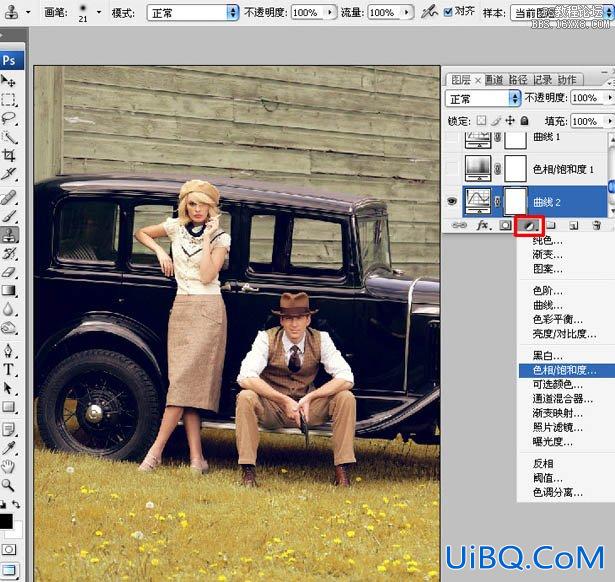Select the Crop tool
615x582 pixels.
point(8,155)
